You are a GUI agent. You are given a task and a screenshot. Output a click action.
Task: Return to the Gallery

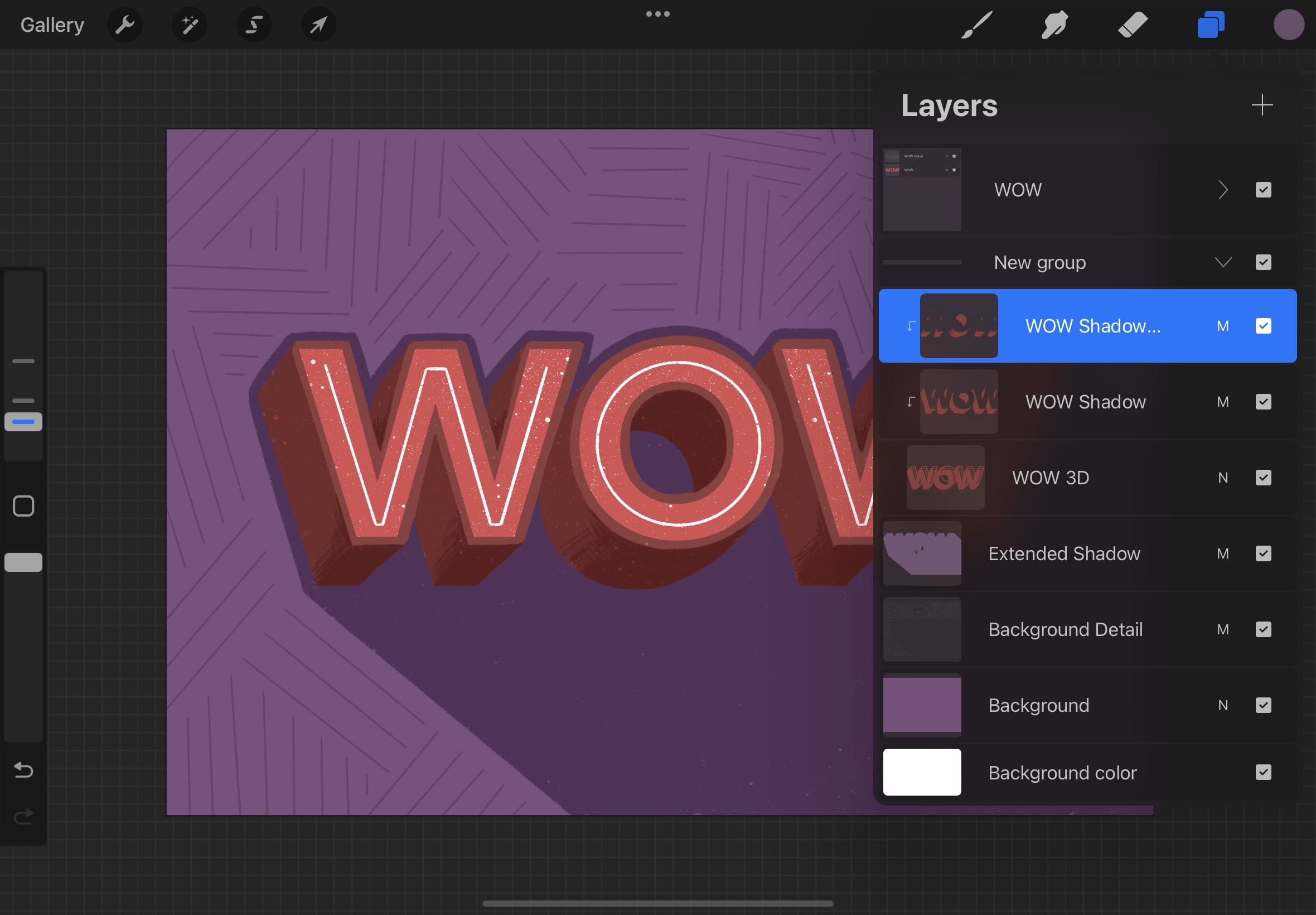click(x=51, y=24)
